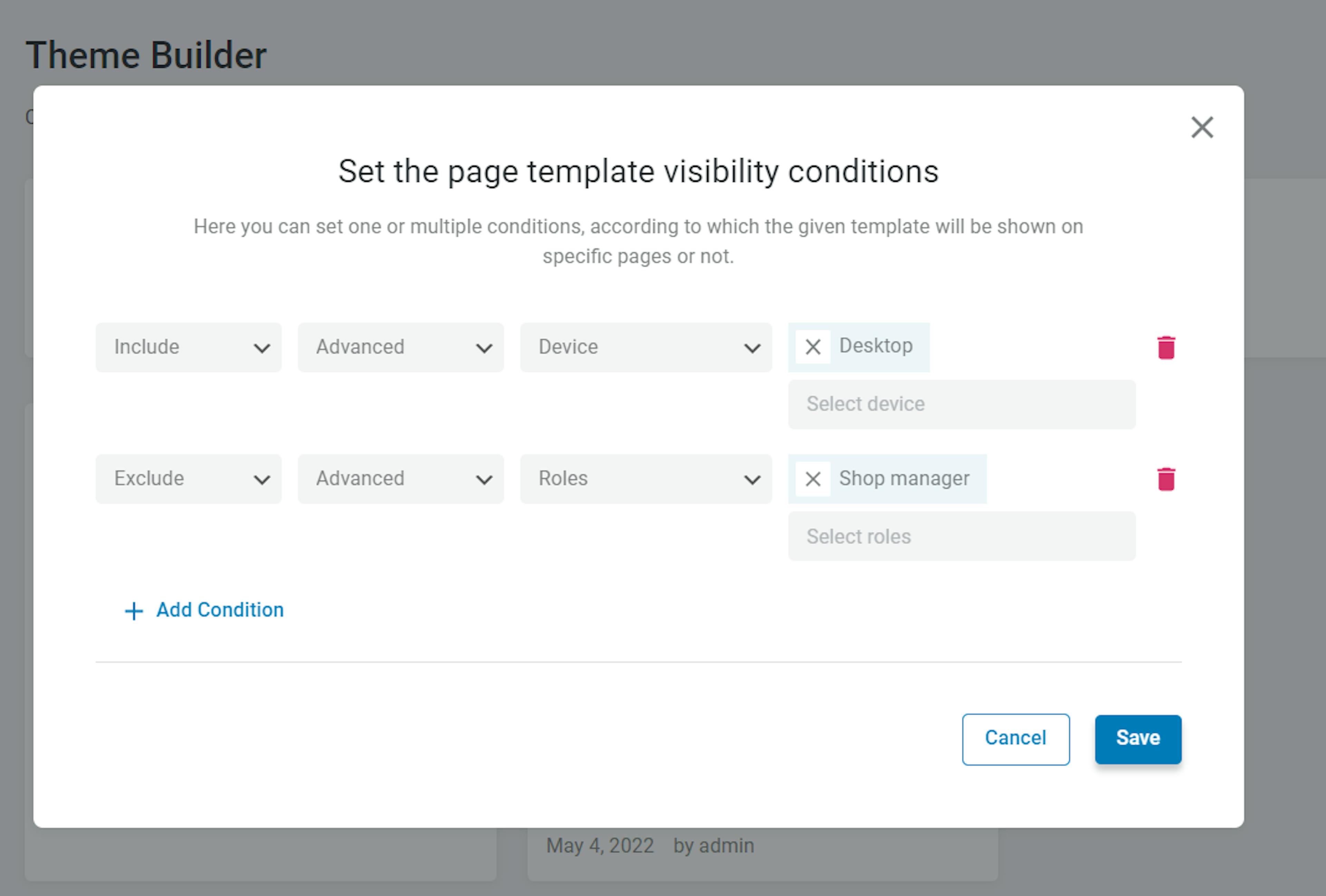Open the Roles dropdown

[646, 479]
